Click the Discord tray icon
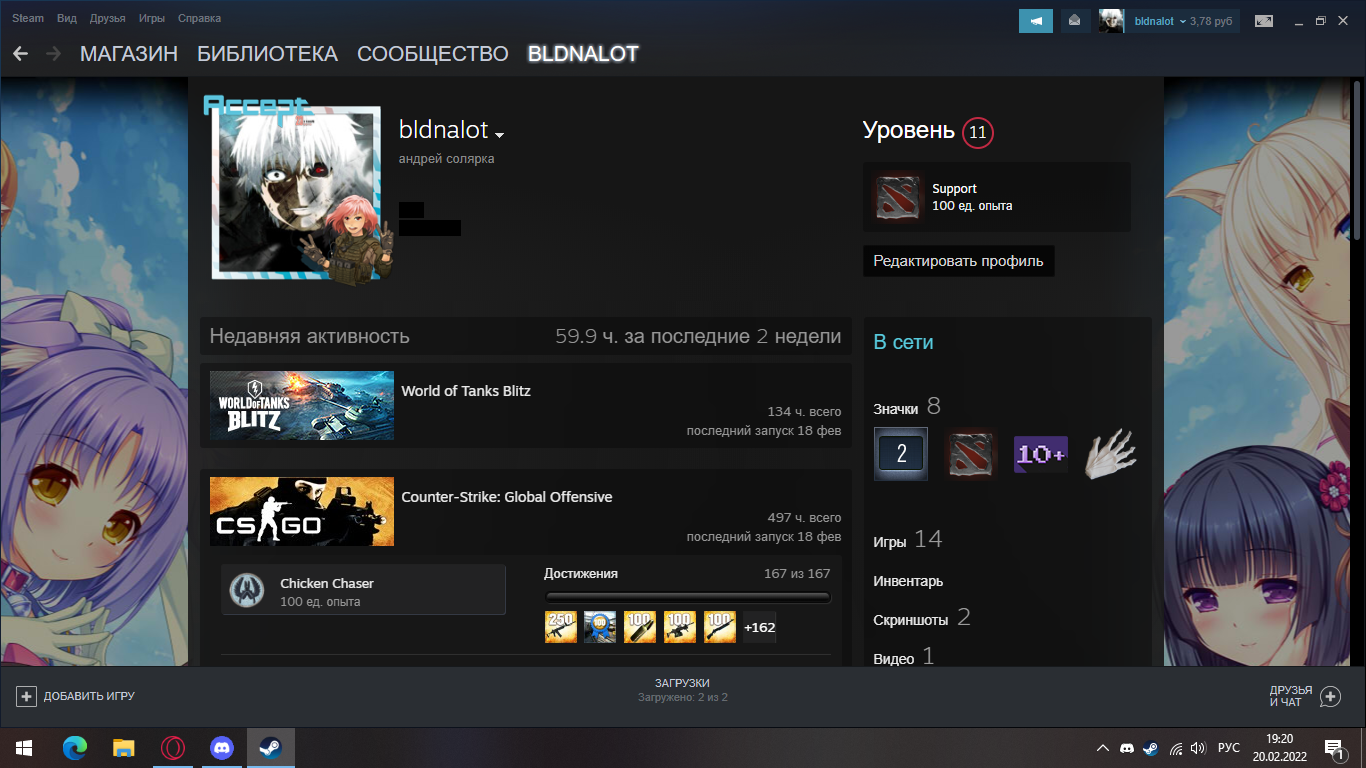Screen dimensions: 1366x768 click(x=1127, y=748)
